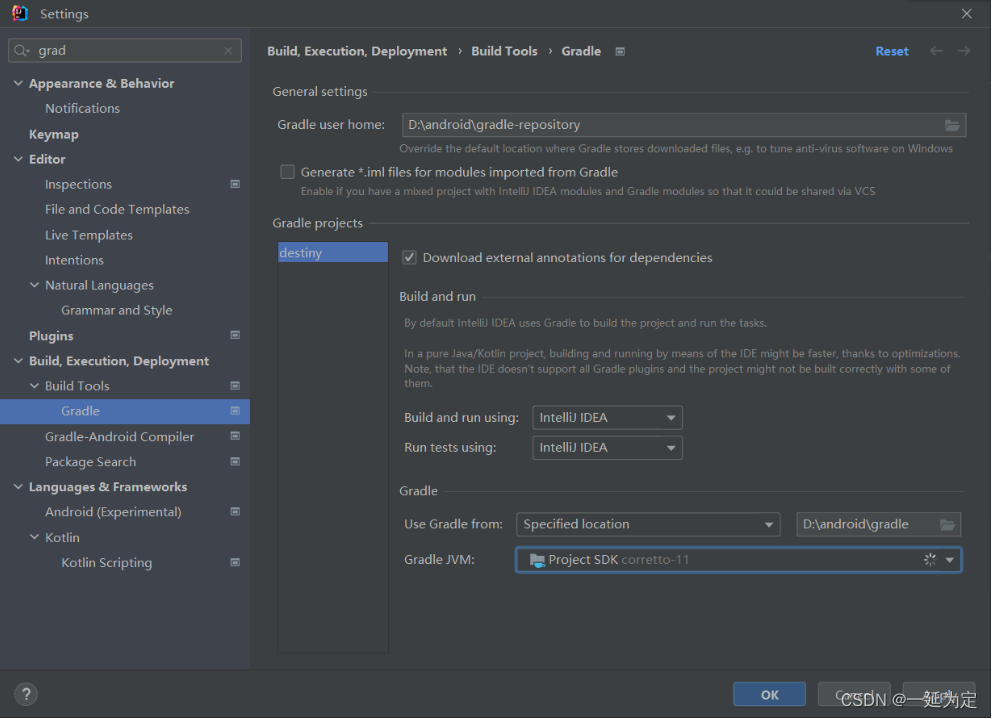The image size is (993, 719).
Task: Open Live Templates settings
Action: click(x=89, y=235)
